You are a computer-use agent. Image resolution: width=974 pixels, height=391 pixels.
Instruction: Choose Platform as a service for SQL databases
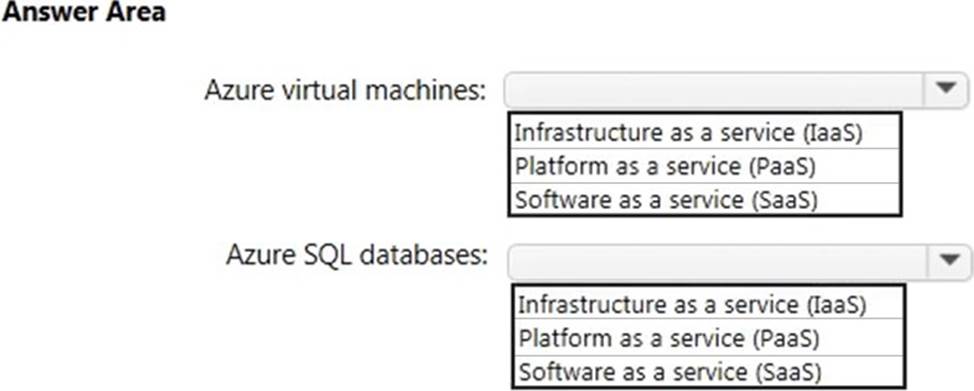[708, 338]
